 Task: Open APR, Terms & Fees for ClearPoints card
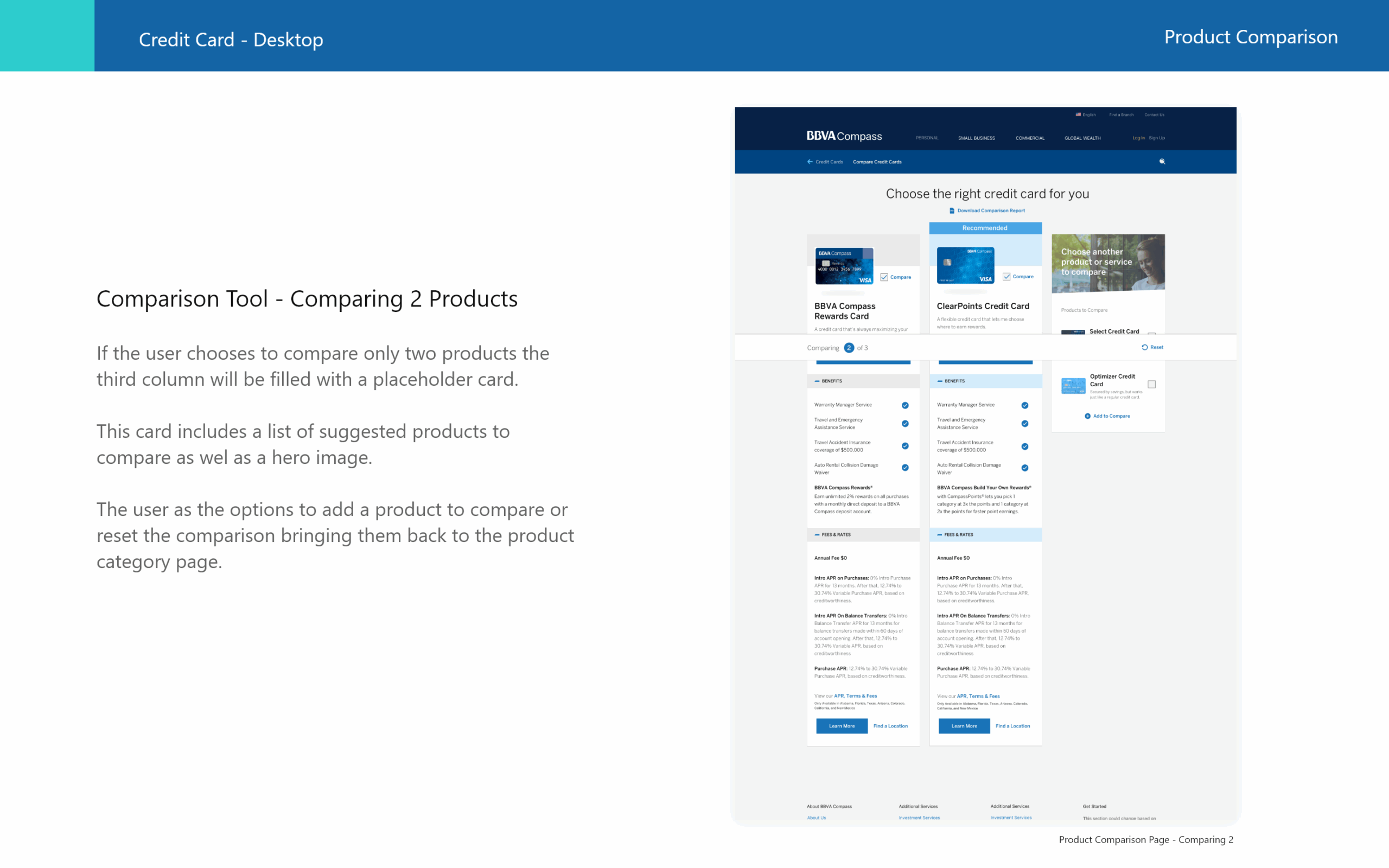[x=978, y=697]
